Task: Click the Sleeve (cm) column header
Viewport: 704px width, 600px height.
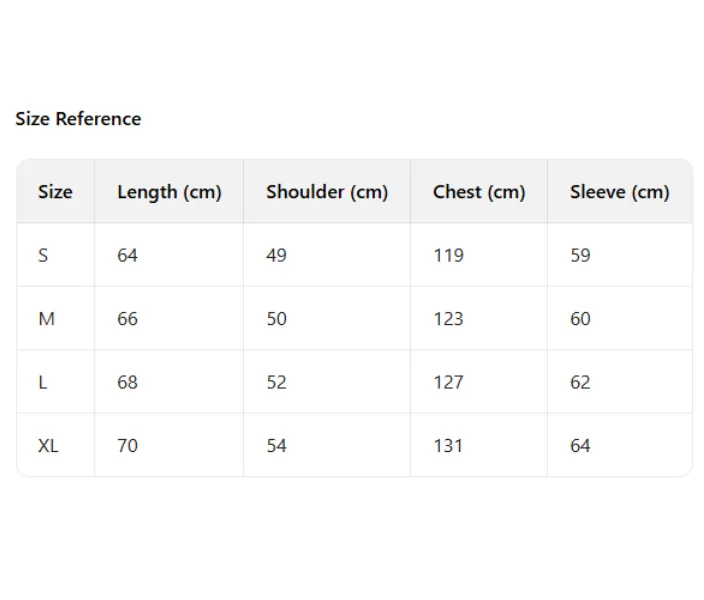Action: pos(620,192)
